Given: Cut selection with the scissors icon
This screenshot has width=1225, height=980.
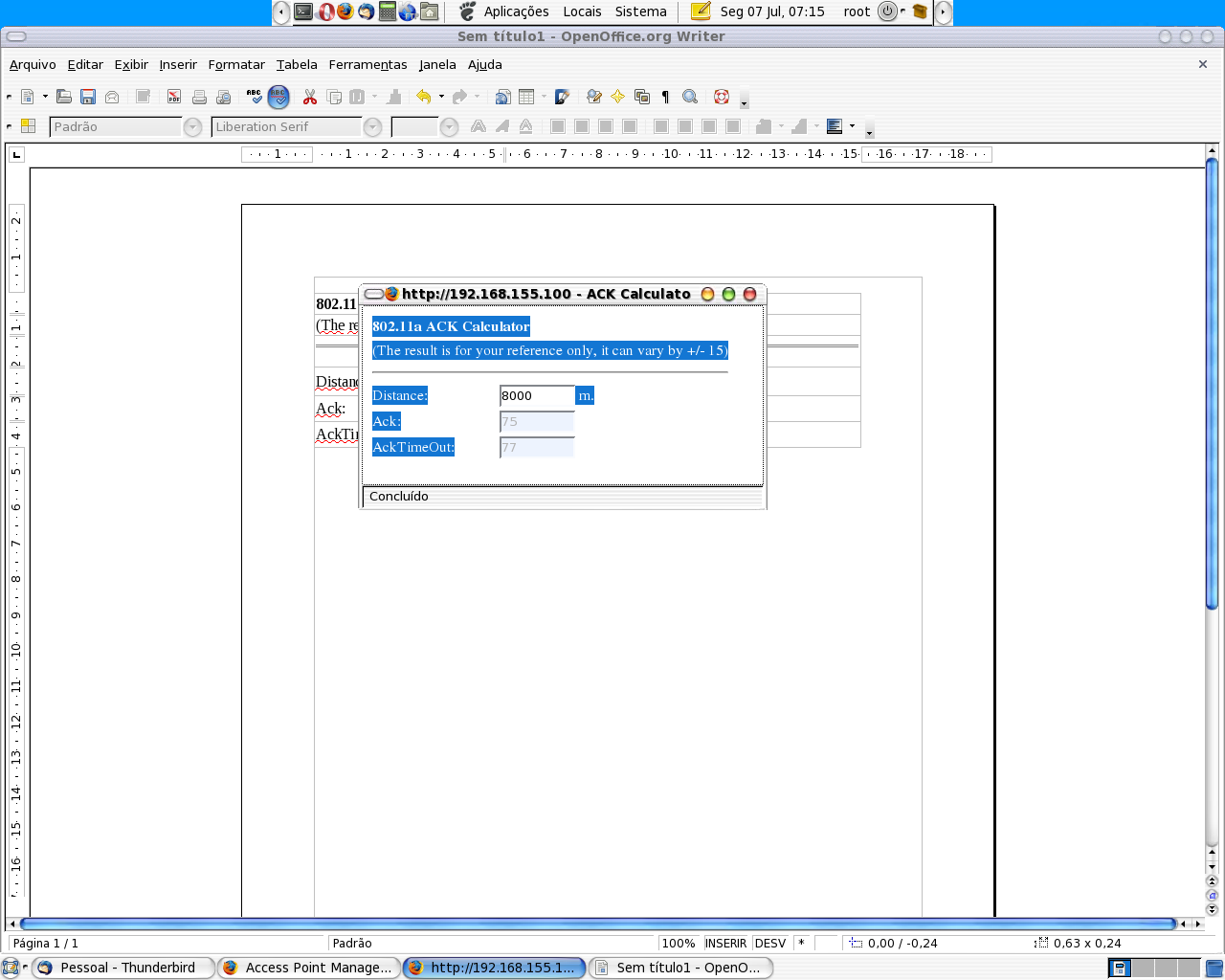Looking at the screenshot, I should point(309,97).
